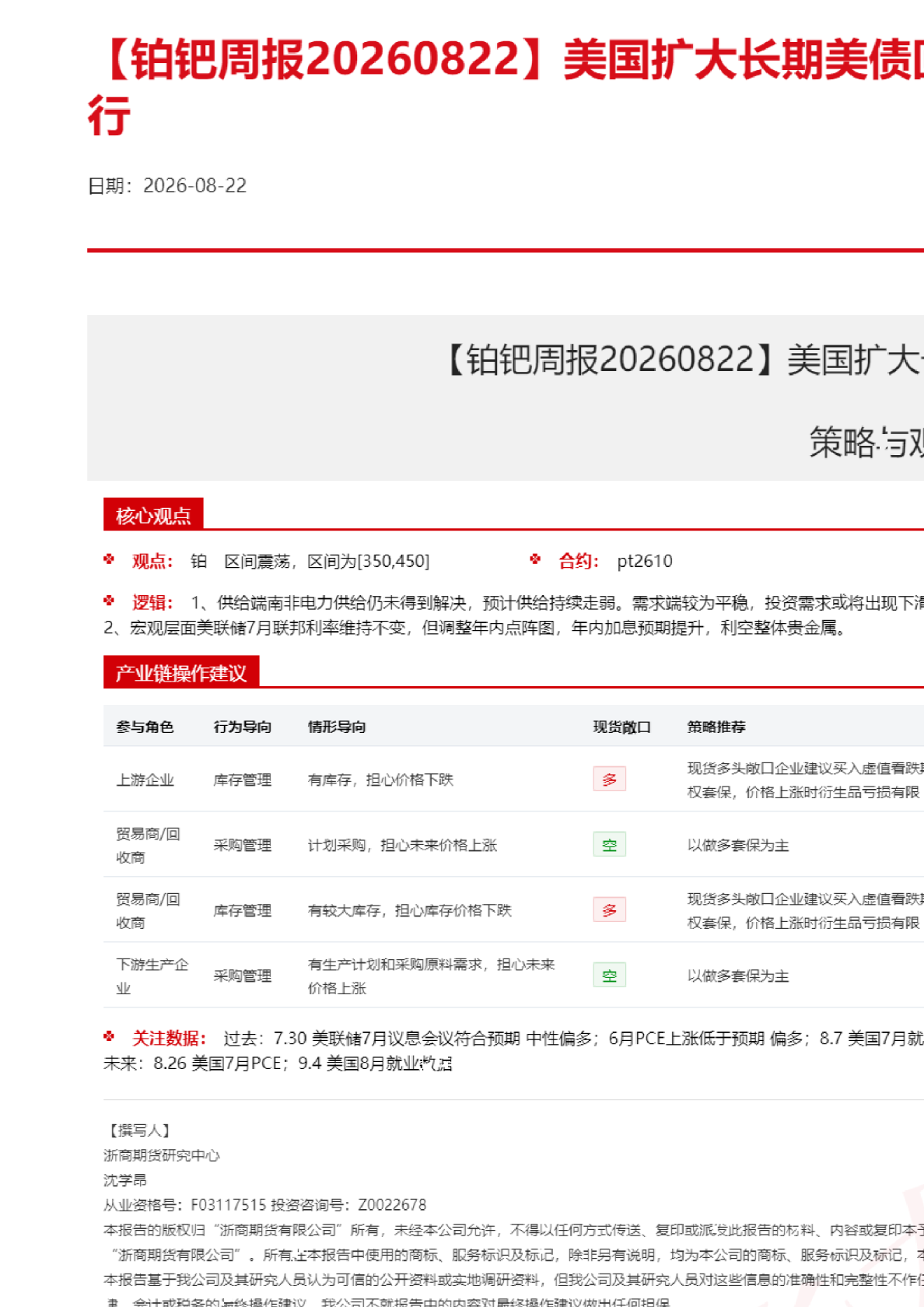Image resolution: width=924 pixels, height=1307 pixels.
Task: Click the author name 沈学昂
Action: coord(125,1180)
